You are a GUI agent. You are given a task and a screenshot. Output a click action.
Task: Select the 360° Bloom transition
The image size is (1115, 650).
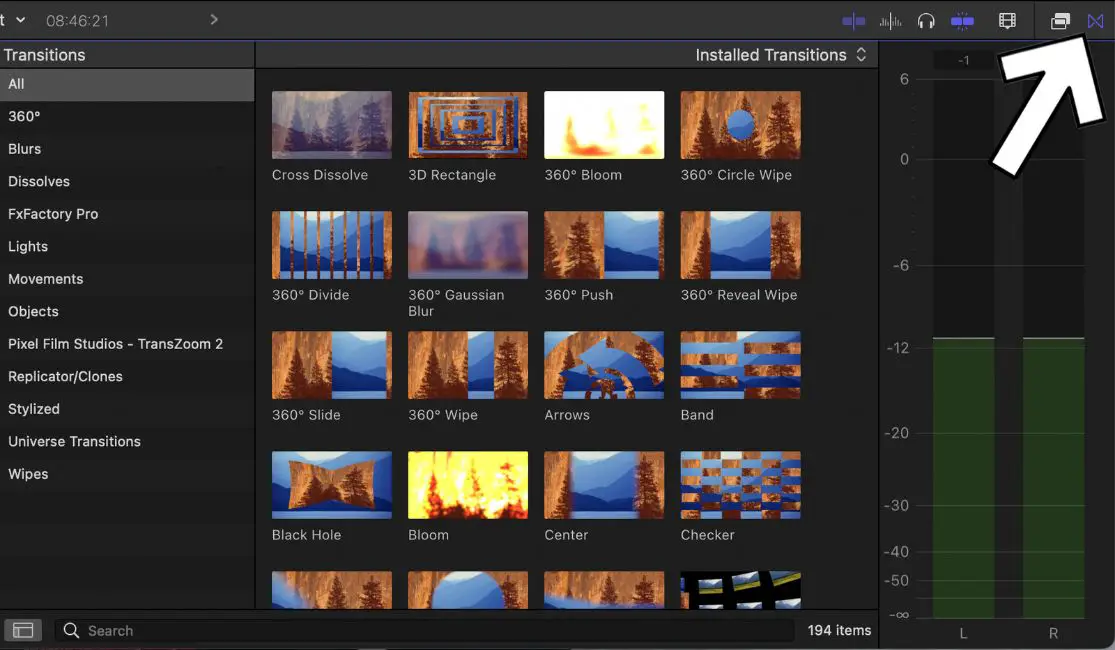[603, 124]
